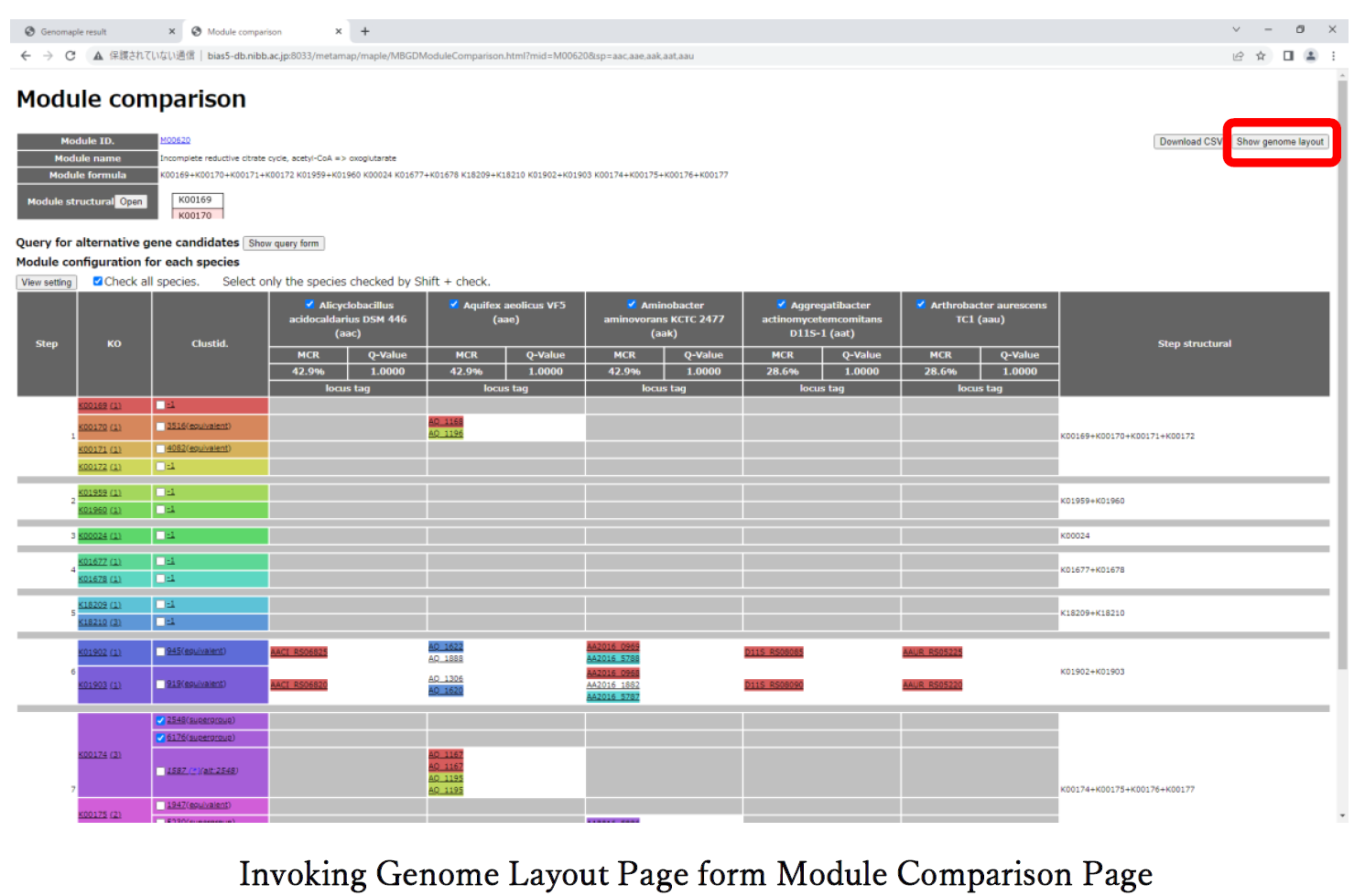Click the browser back arrow
The width and height of the screenshot is (1365, 896).
point(26,56)
